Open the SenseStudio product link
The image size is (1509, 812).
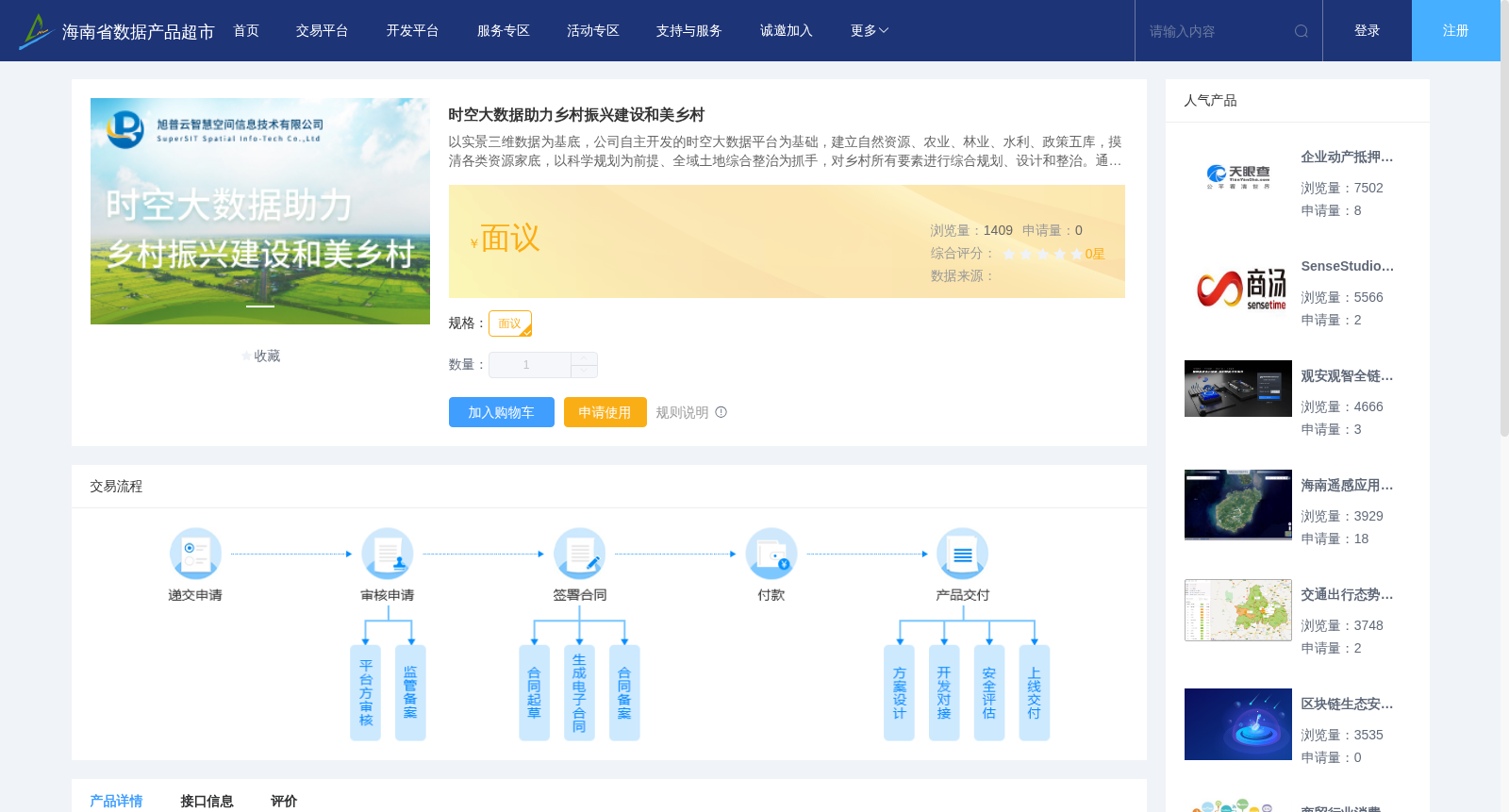coord(1347,267)
